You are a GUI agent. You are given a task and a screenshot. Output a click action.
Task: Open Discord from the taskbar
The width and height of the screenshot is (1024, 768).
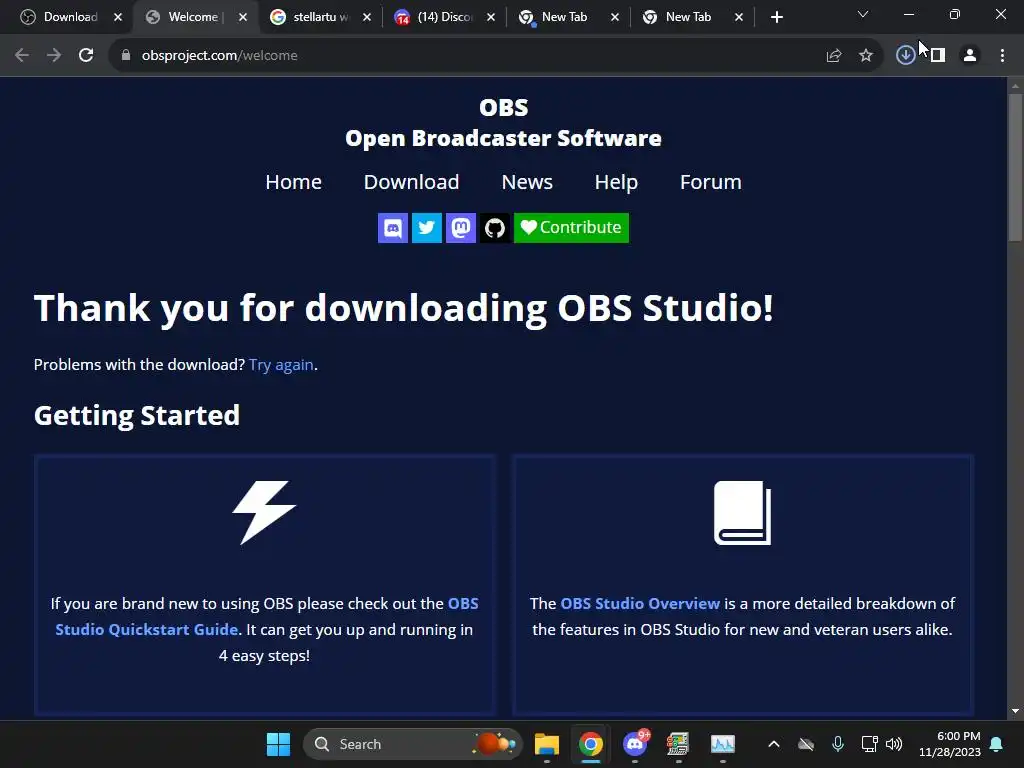tap(635, 744)
